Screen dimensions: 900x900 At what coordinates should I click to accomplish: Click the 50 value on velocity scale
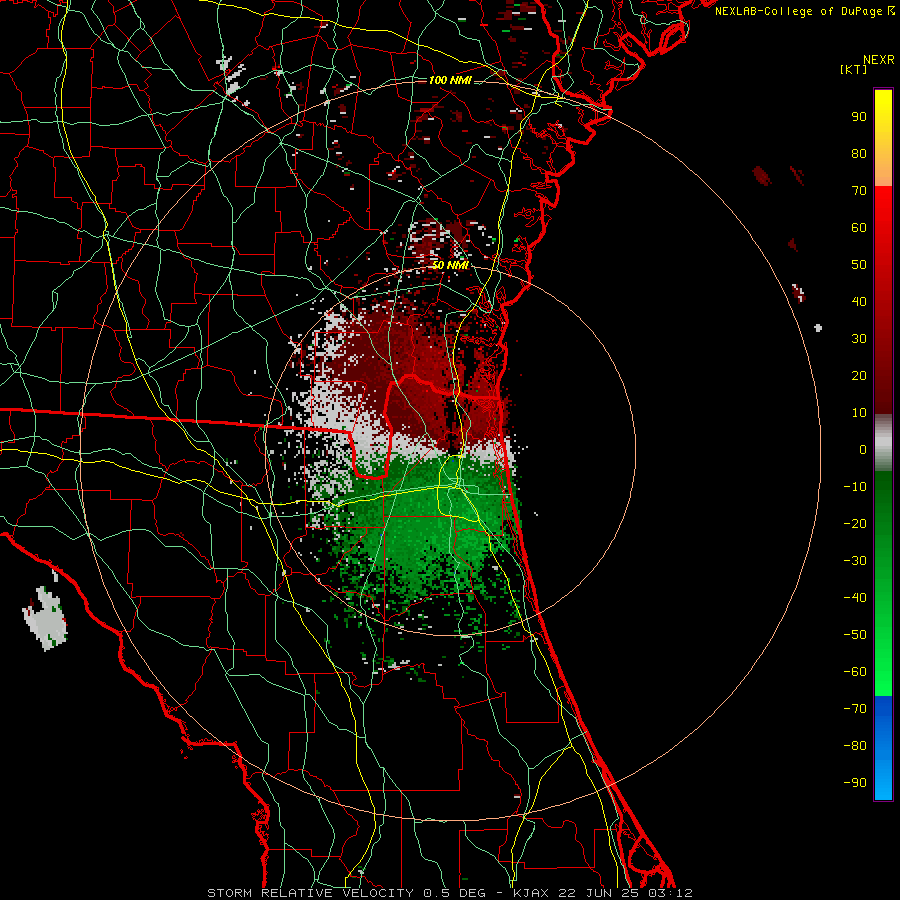click(x=859, y=265)
